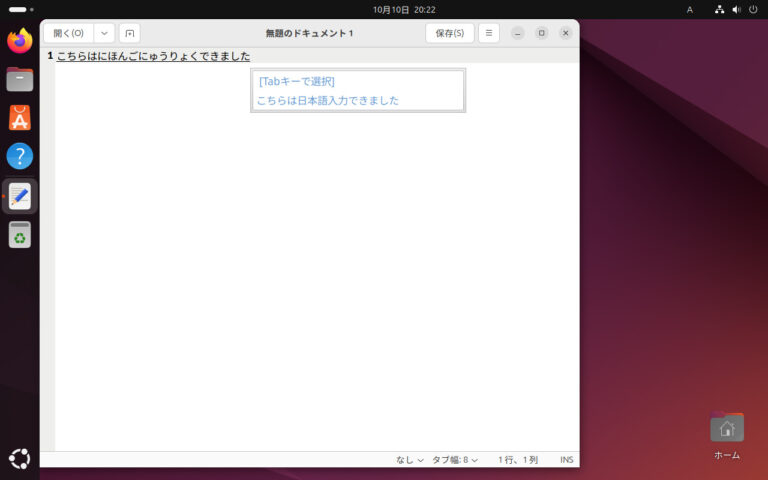
Task: Open the Trash from the dock
Action: 19,234
